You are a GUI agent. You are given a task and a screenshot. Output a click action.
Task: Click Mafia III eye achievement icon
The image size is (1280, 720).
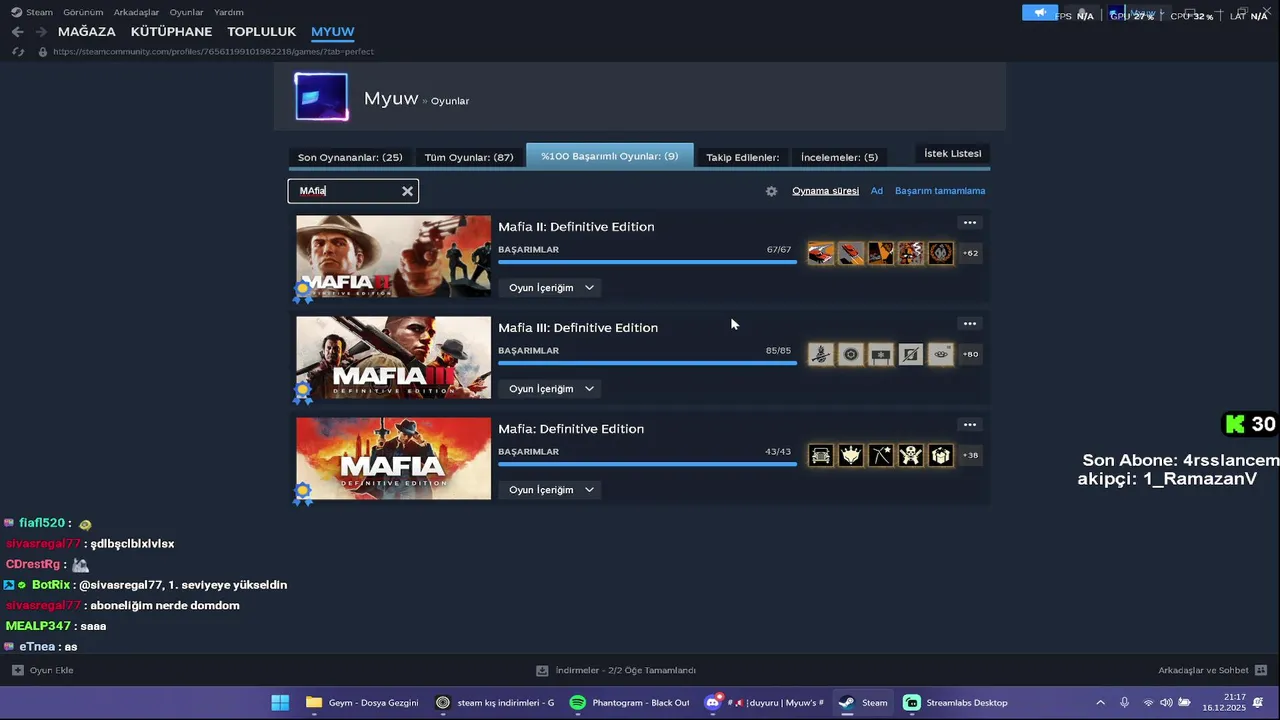pyautogui.click(x=941, y=354)
